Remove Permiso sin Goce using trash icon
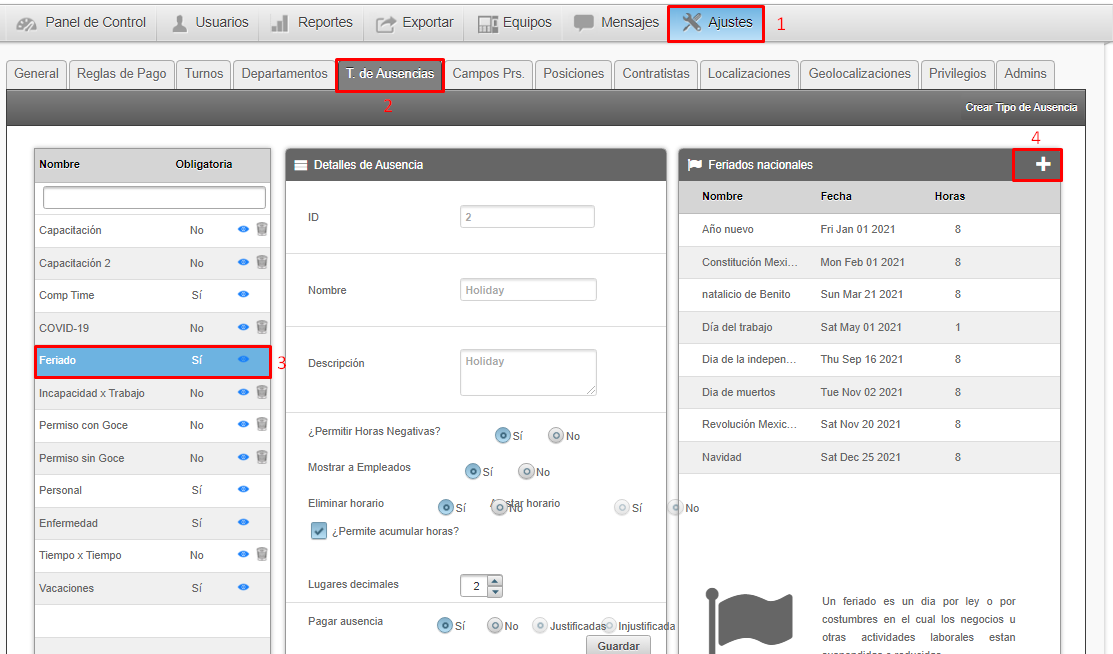 pos(262,457)
